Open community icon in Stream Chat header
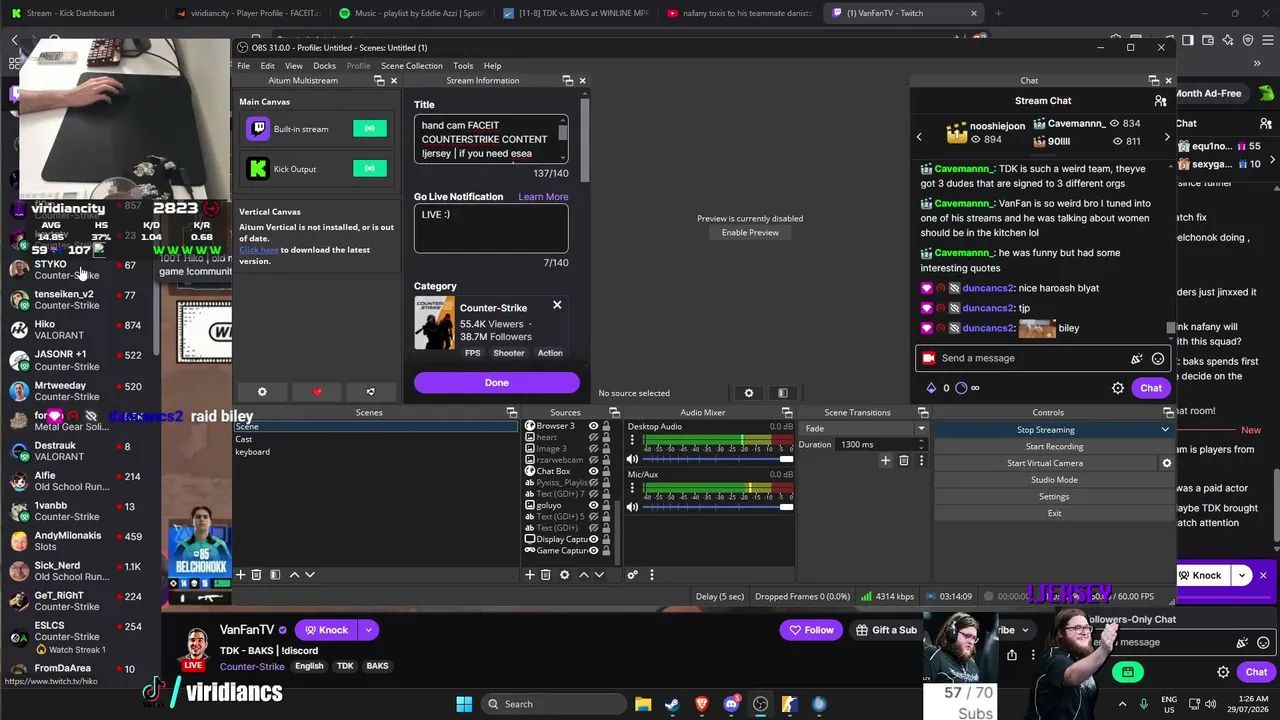1280x720 pixels. [1160, 101]
